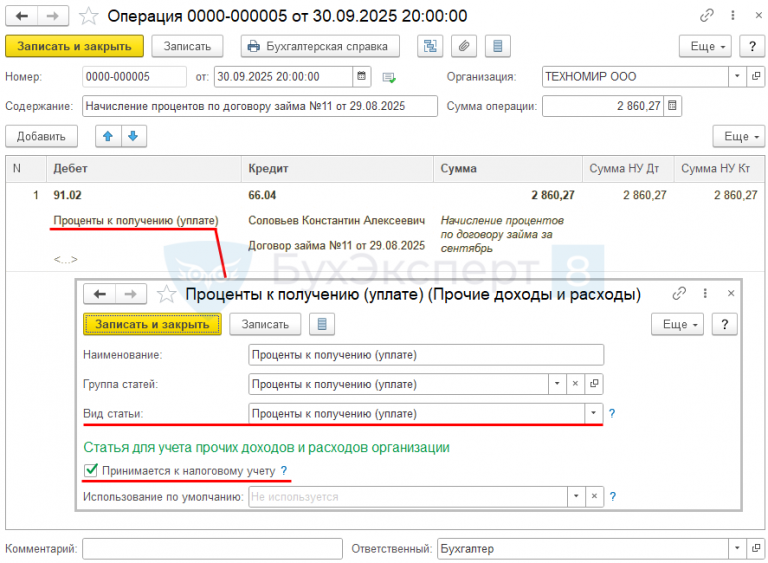Image resolution: width=768 pixels, height=563 pixels.
Task: Go forward in the Проценты к получению dialog
Action: point(130,294)
